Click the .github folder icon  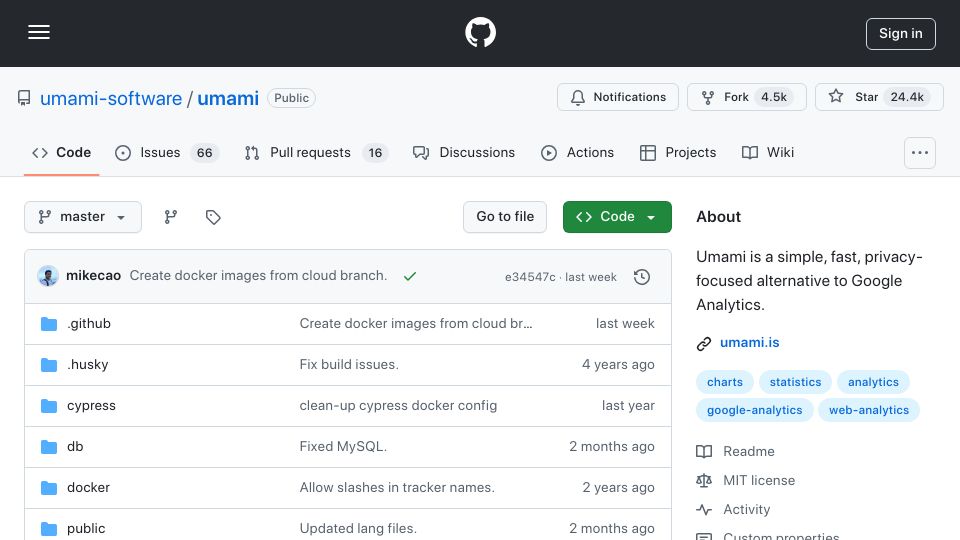pos(49,324)
